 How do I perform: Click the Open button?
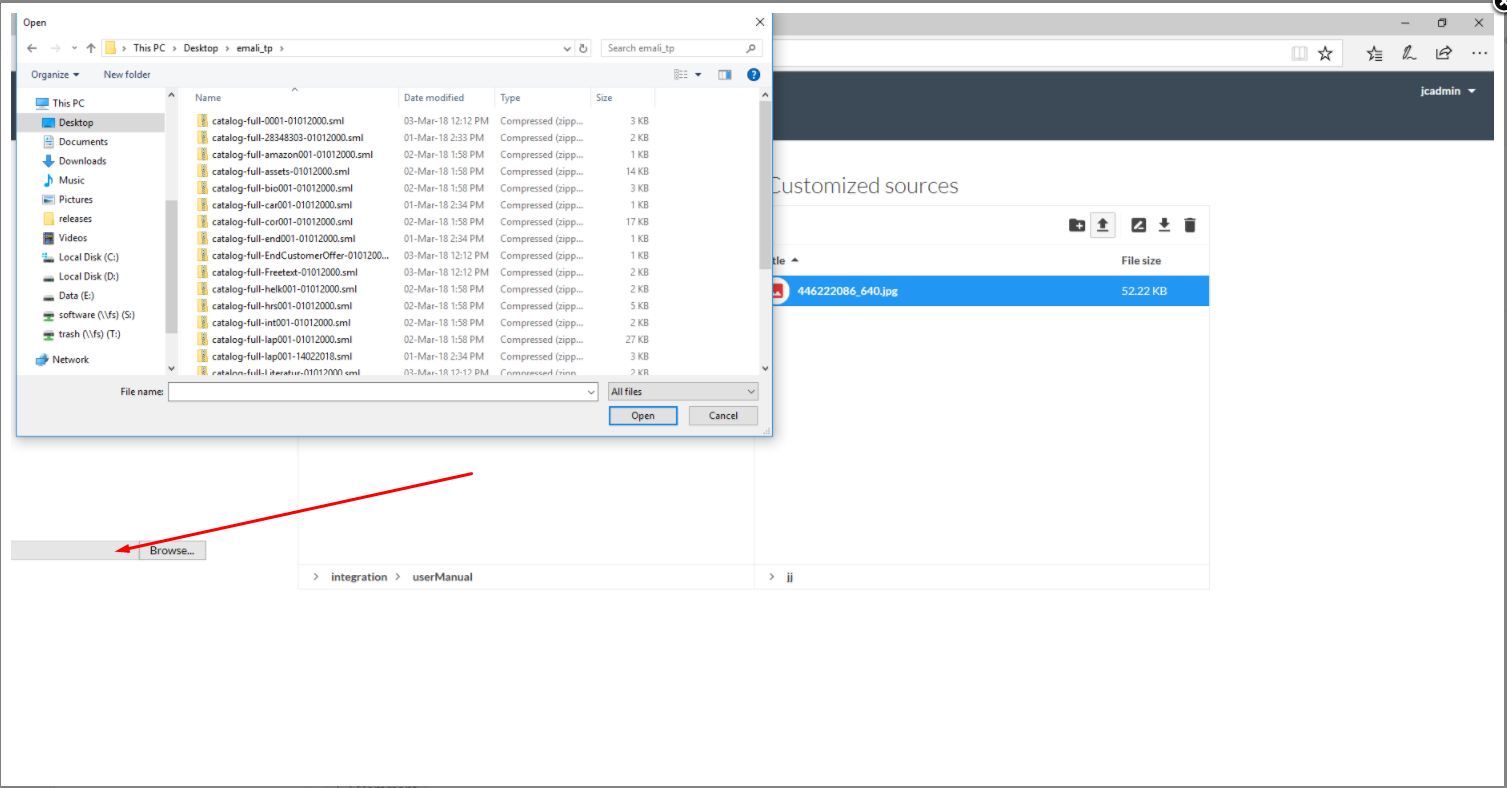(643, 415)
